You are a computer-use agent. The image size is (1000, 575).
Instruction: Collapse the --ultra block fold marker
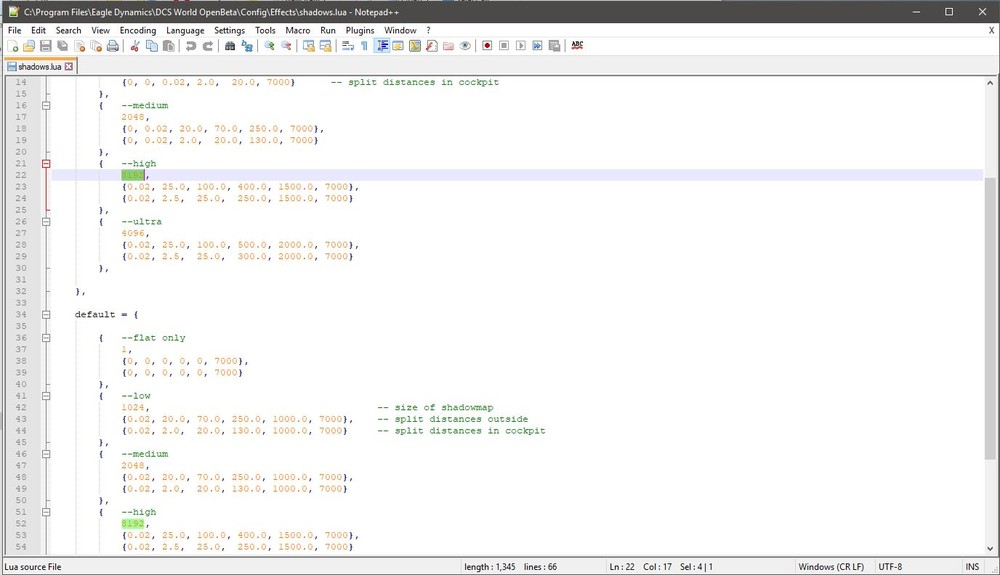[x=45, y=221]
